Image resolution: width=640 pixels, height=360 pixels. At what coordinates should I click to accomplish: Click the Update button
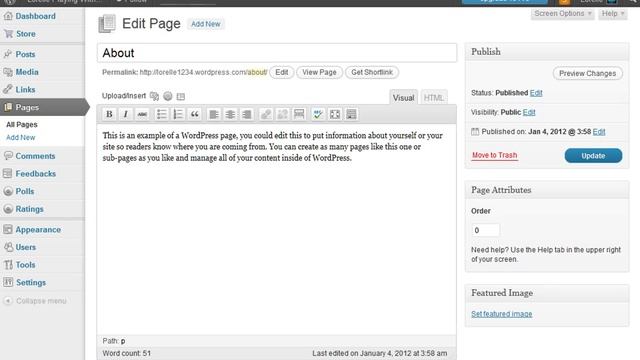593,156
